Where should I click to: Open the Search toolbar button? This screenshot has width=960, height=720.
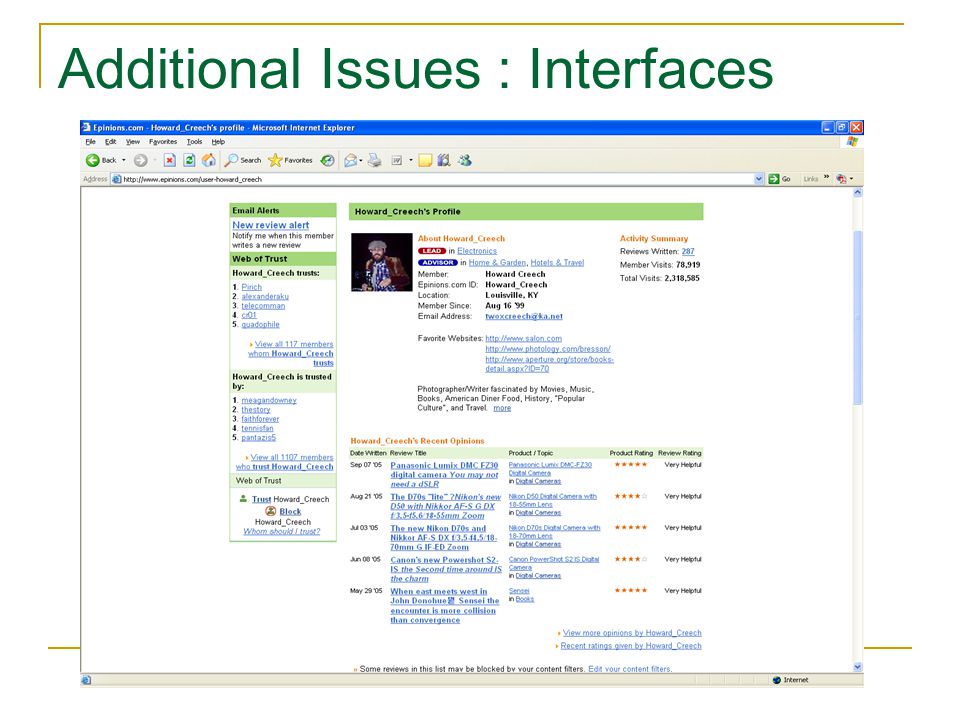click(x=242, y=160)
